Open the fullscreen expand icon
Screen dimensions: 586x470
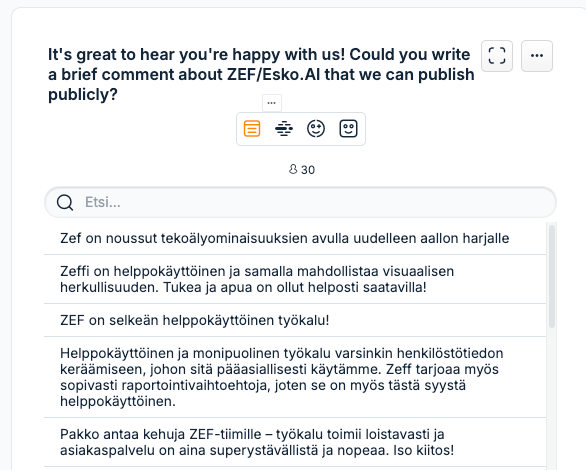point(497,56)
